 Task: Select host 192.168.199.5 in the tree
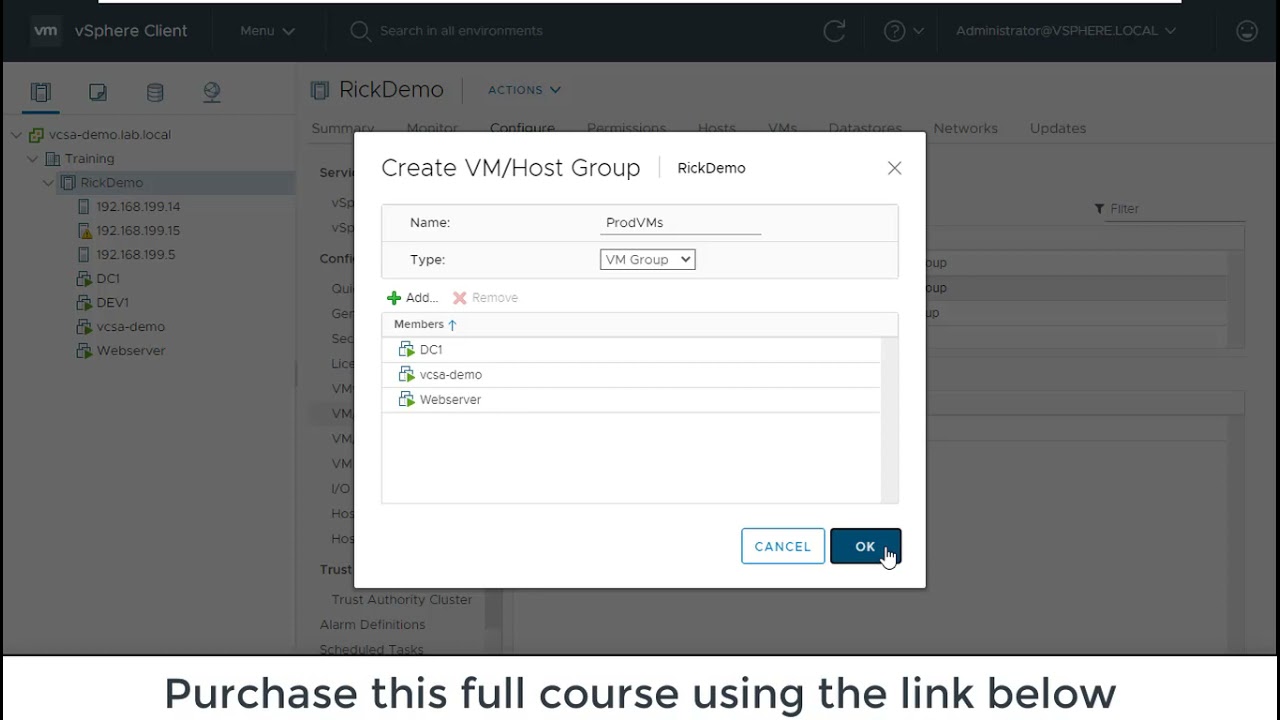[x=135, y=254]
